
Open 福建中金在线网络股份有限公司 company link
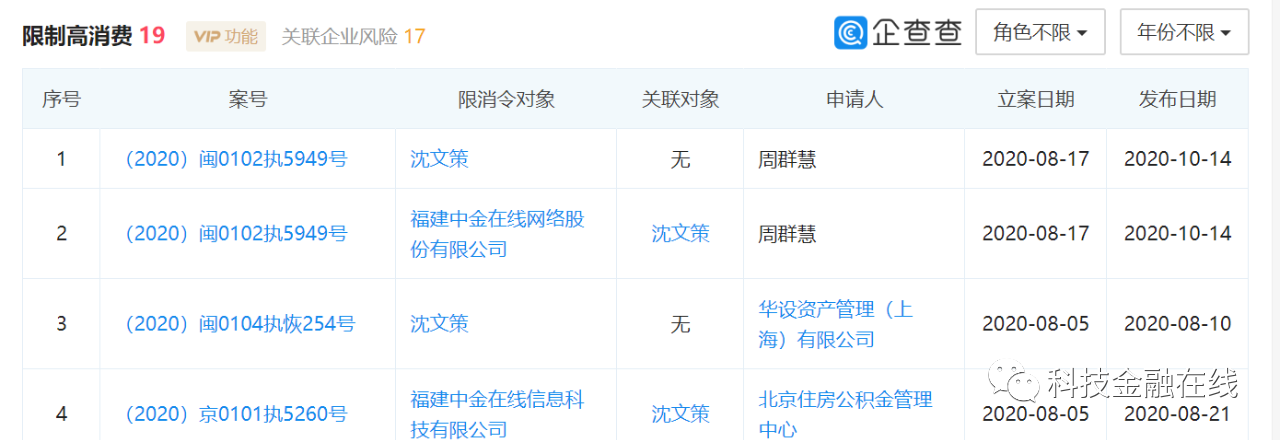(x=497, y=233)
